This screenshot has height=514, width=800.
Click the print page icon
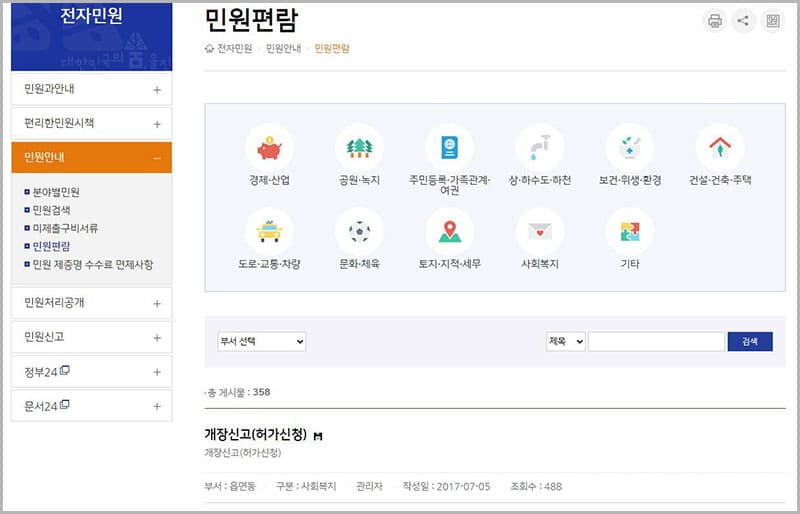click(x=714, y=21)
